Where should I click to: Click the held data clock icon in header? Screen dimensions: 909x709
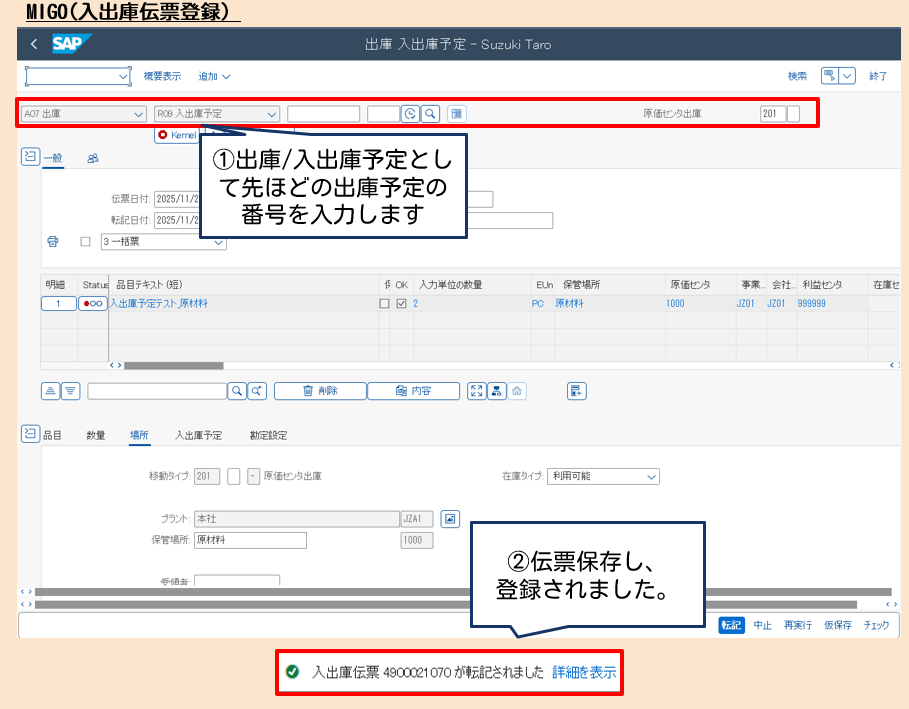[410, 114]
